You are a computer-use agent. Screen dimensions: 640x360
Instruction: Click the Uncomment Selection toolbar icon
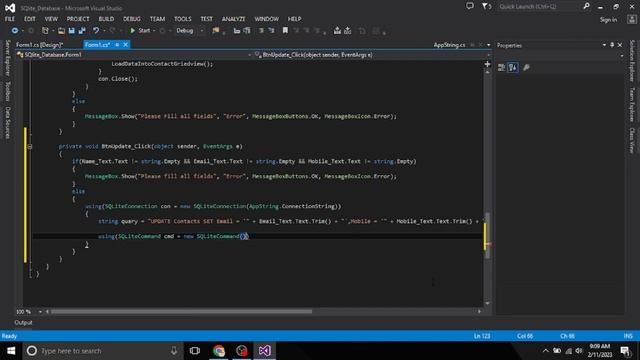tap(271, 31)
